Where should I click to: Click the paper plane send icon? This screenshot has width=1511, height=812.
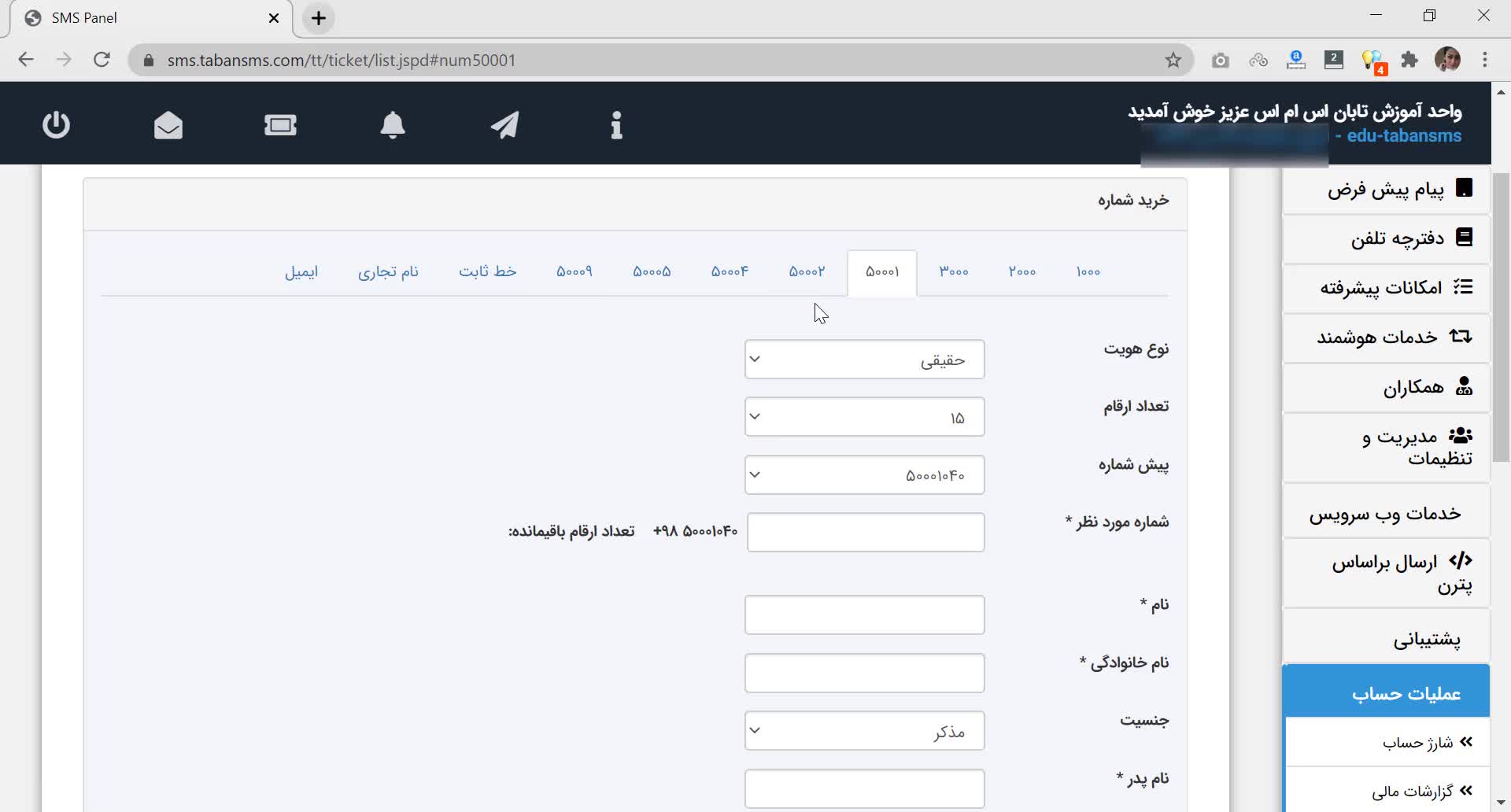click(x=504, y=124)
